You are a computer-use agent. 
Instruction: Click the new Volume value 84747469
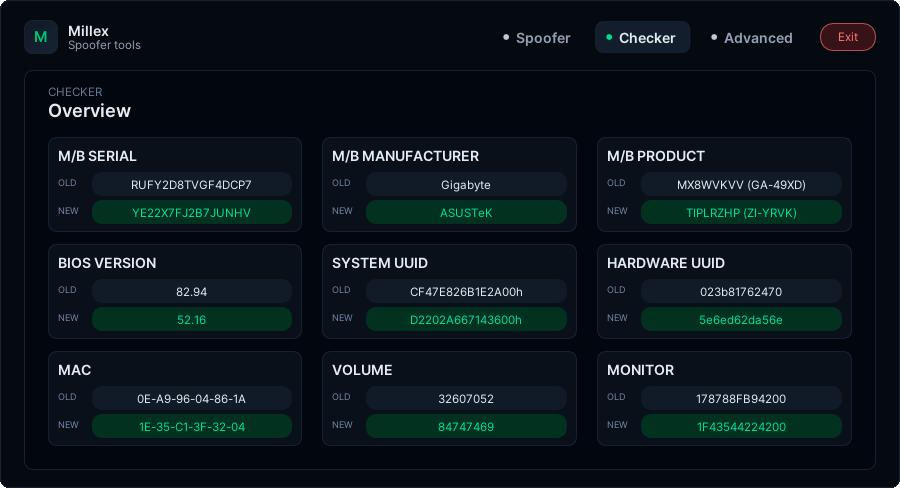click(x=466, y=426)
